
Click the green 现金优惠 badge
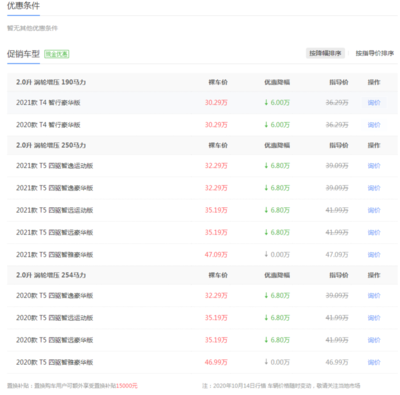57,54
